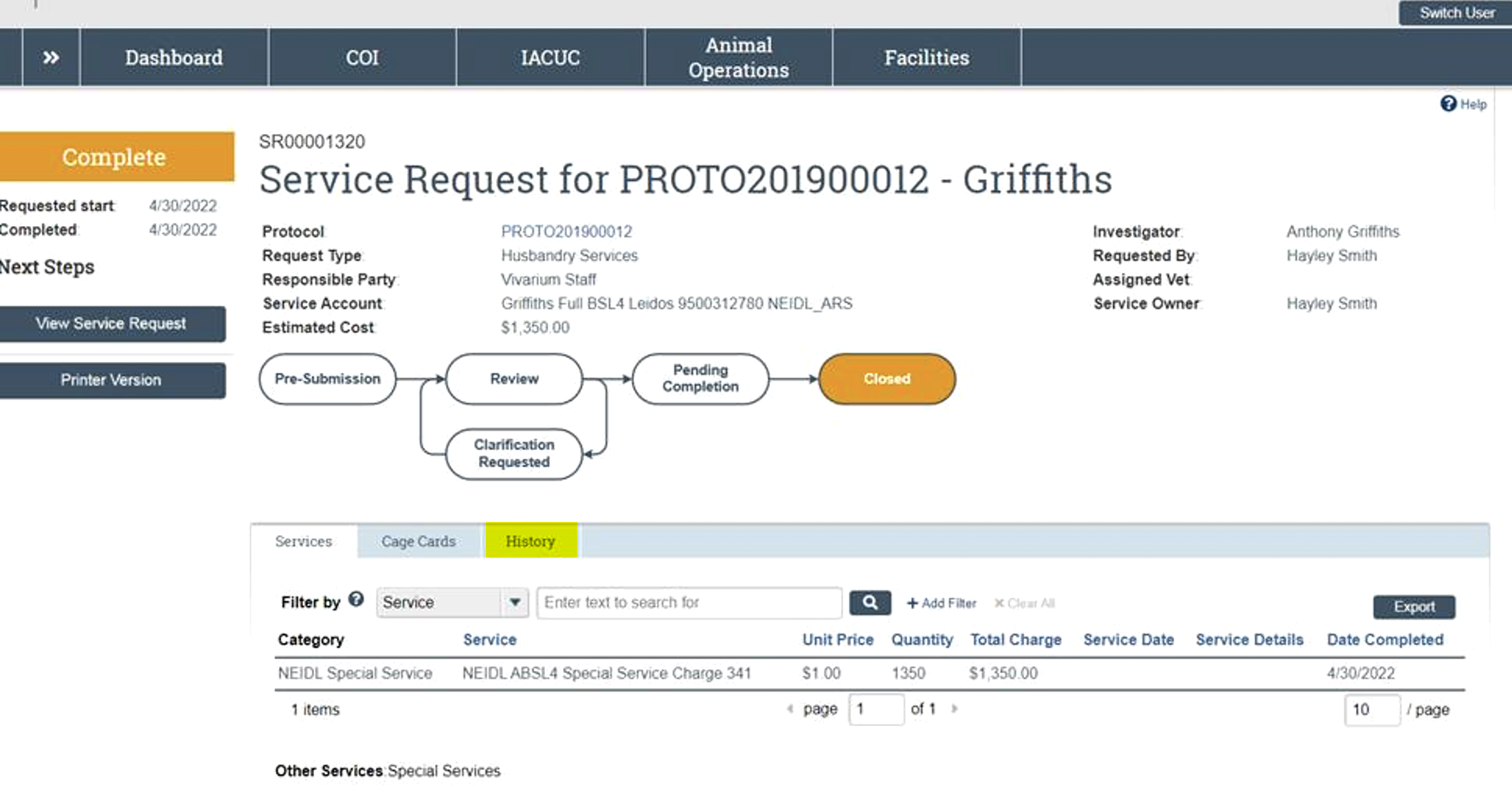
Task: Click the Filter by help icon
Action: point(355,600)
